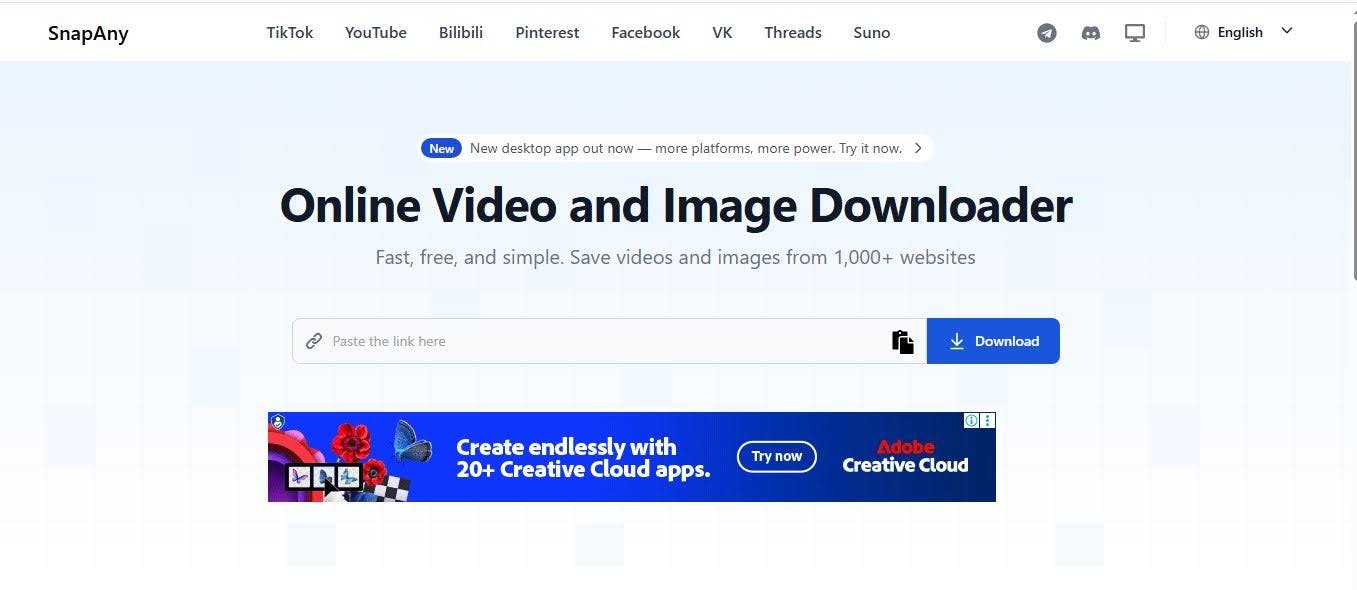The height and width of the screenshot is (590, 1357).
Task: Click the link chain icon in input
Action: coord(314,341)
